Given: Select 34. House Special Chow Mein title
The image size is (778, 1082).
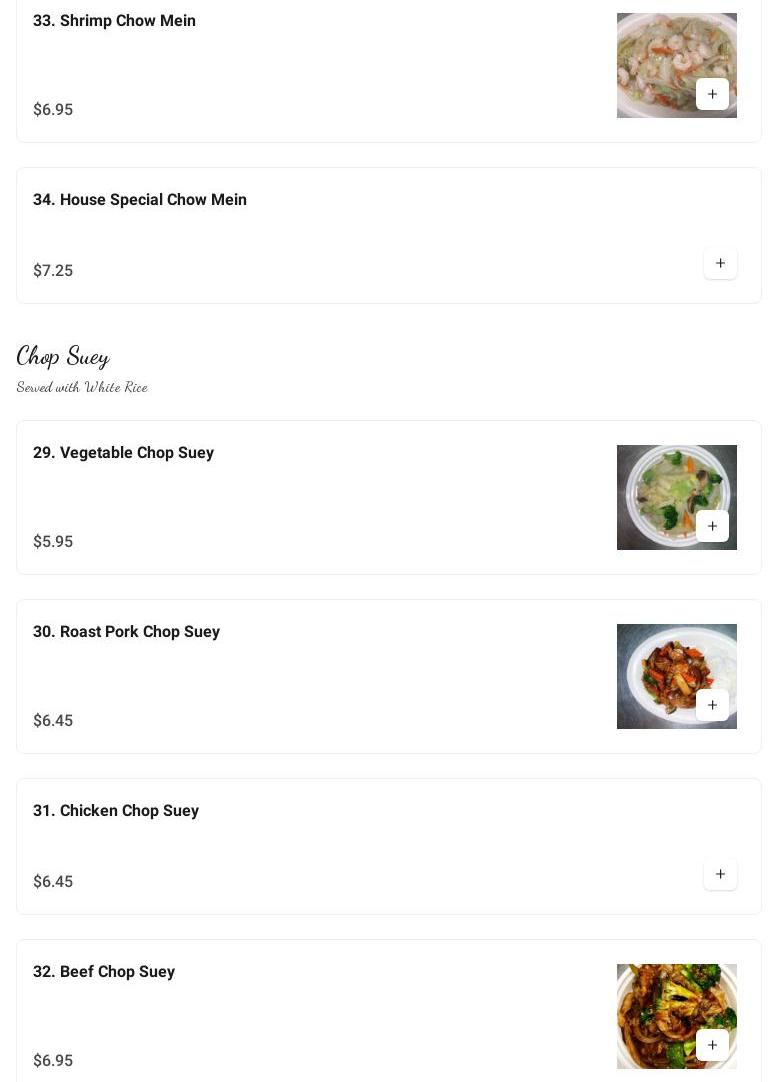Looking at the screenshot, I should (139, 200).
